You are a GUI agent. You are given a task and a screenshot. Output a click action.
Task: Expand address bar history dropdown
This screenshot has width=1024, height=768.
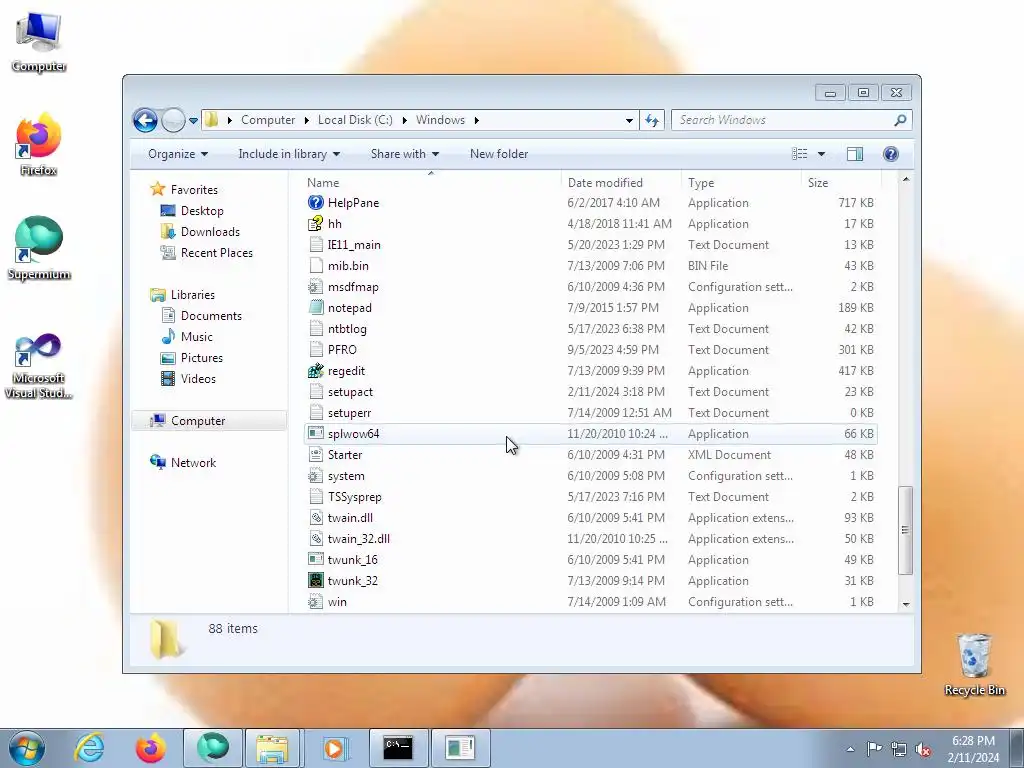tap(629, 120)
